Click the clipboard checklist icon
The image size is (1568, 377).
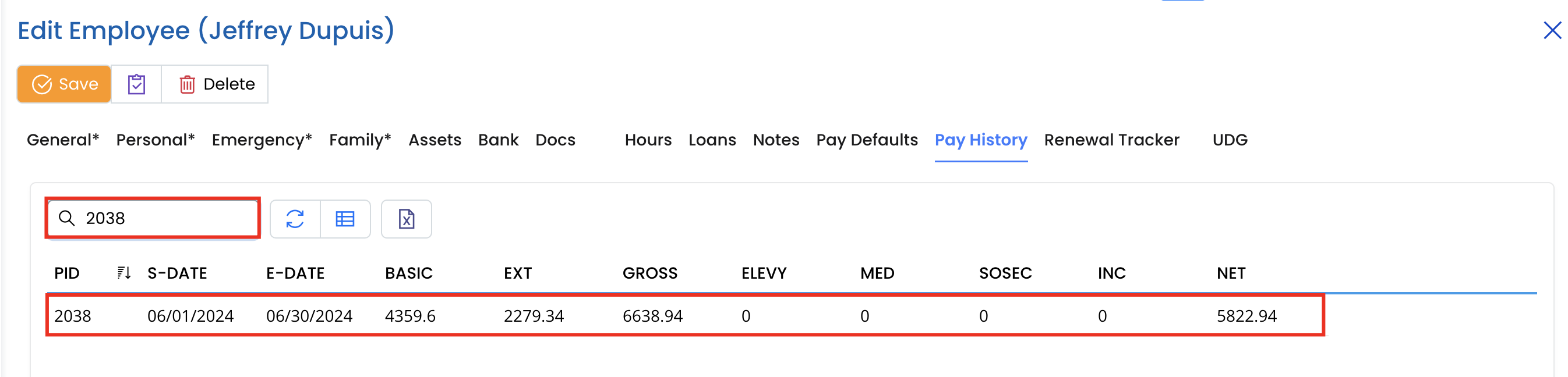tap(136, 84)
